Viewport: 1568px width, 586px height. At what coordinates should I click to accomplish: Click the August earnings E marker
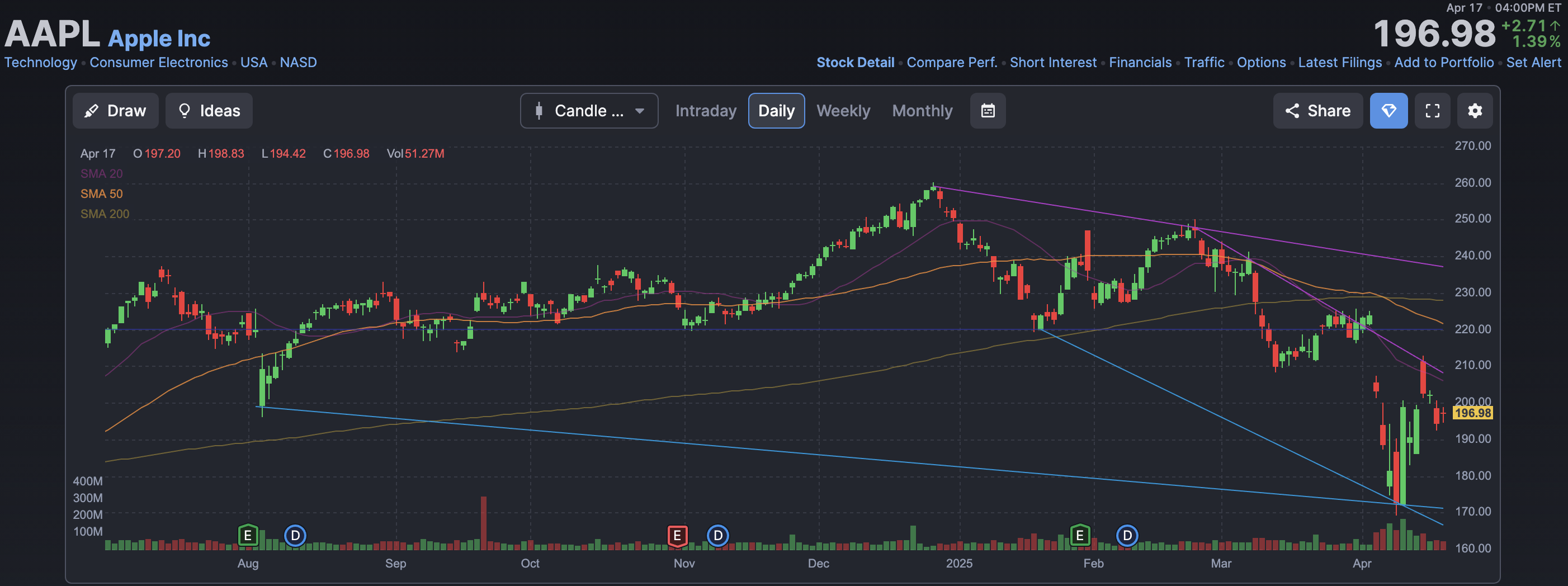point(247,536)
